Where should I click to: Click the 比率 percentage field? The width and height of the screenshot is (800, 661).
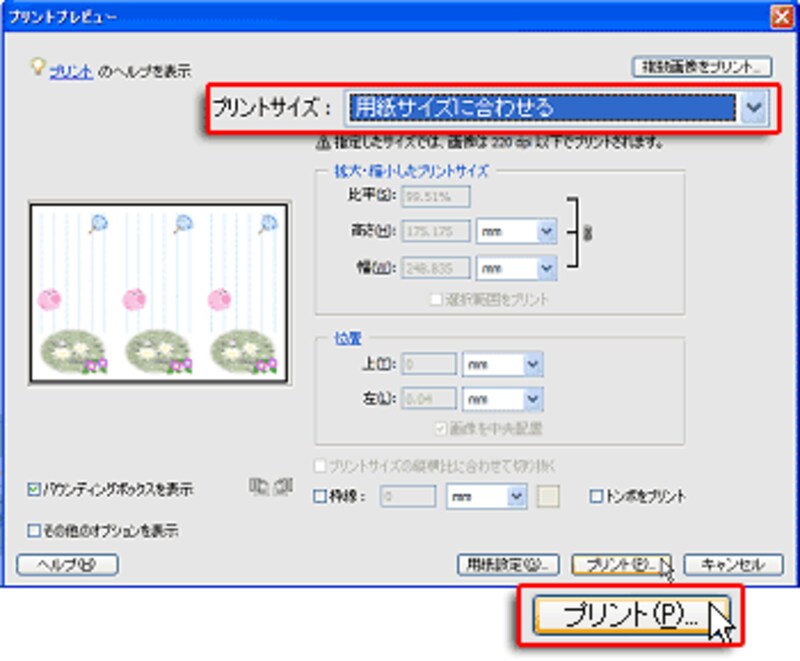coord(436,196)
